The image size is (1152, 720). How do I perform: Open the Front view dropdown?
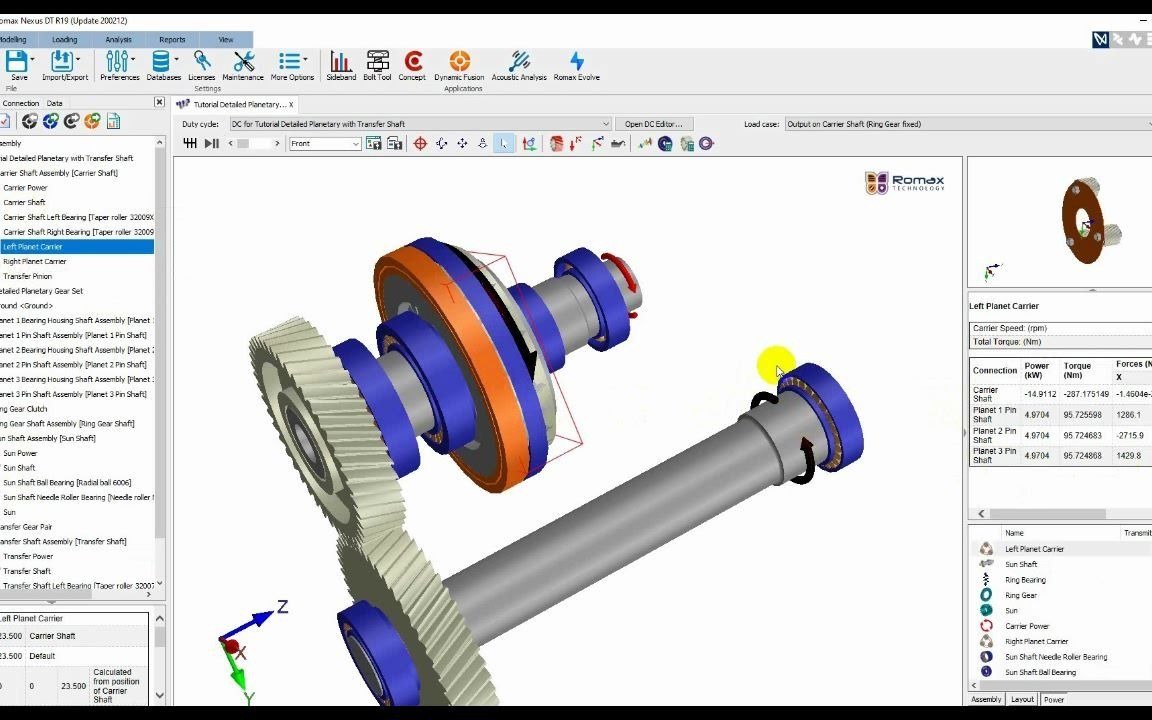tap(325, 143)
